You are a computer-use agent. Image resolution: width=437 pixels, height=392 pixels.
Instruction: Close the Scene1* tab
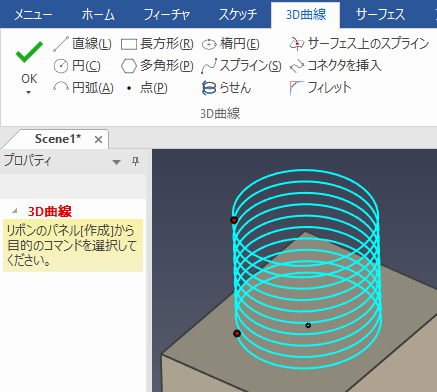(x=98, y=140)
